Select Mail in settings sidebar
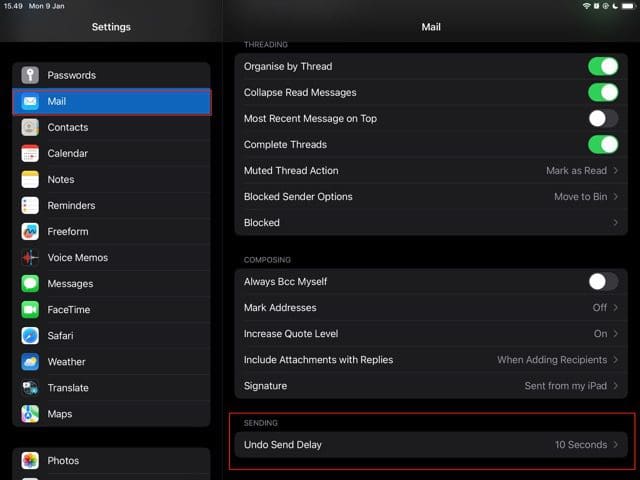This screenshot has height=480, width=640. pos(111,101)
